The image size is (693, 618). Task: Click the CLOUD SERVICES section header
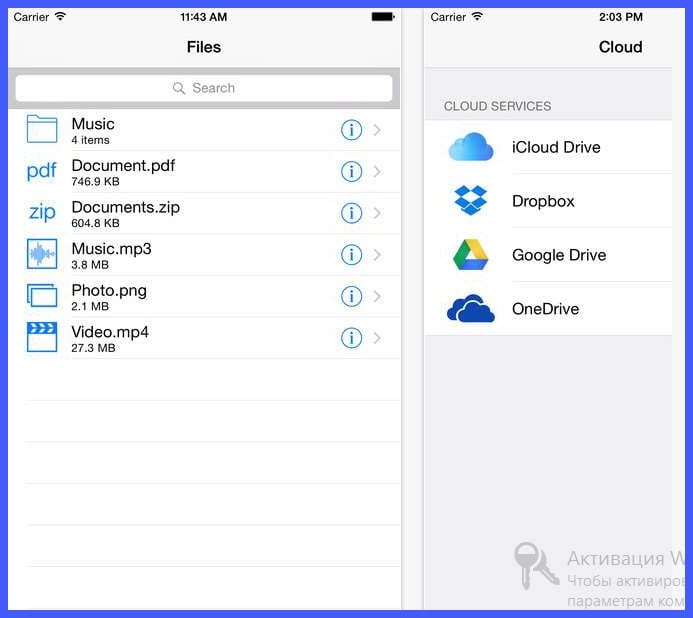pyautogui.click(x=498, y=106)
